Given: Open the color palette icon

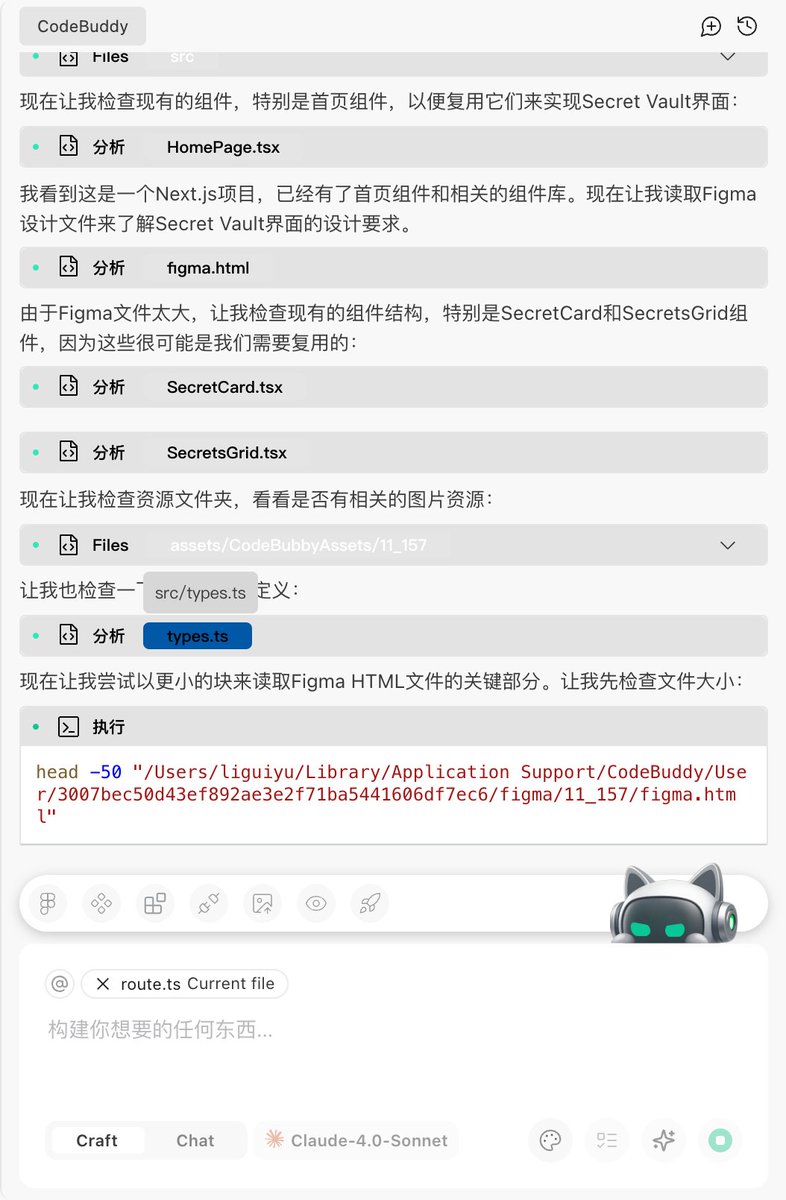Looking at the screenshot, I should (550, 1140).
